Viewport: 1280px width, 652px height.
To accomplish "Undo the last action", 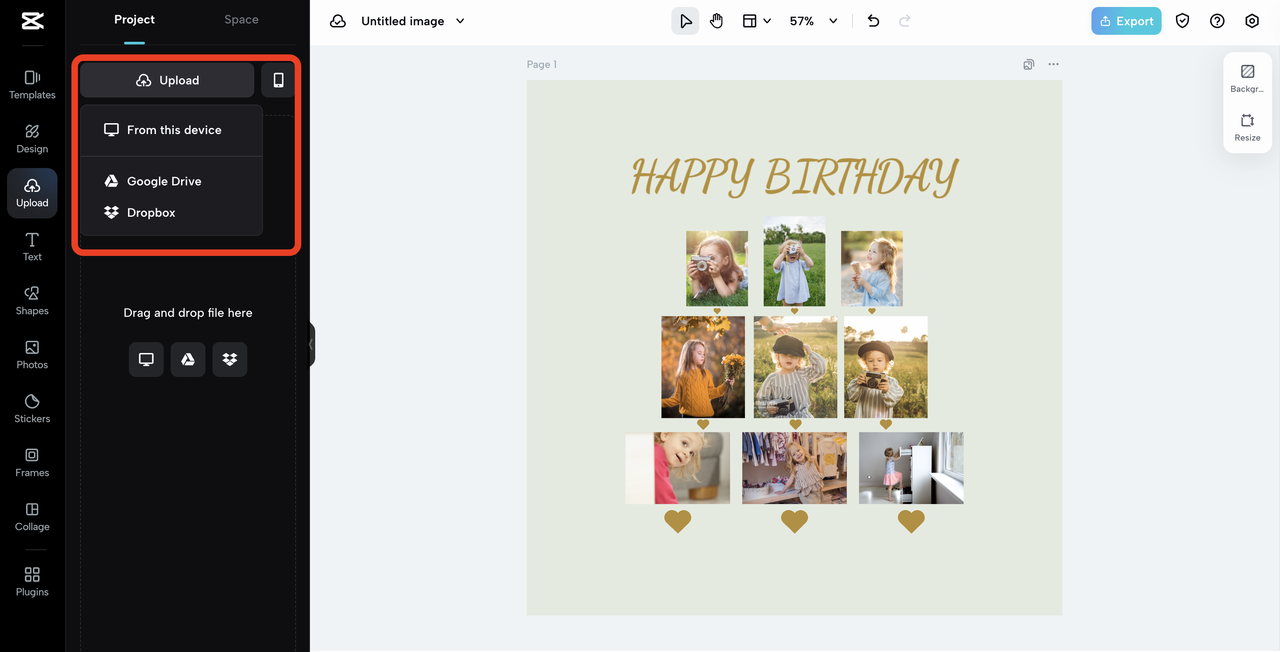I will pyautogui.click(x=873, y=21).
